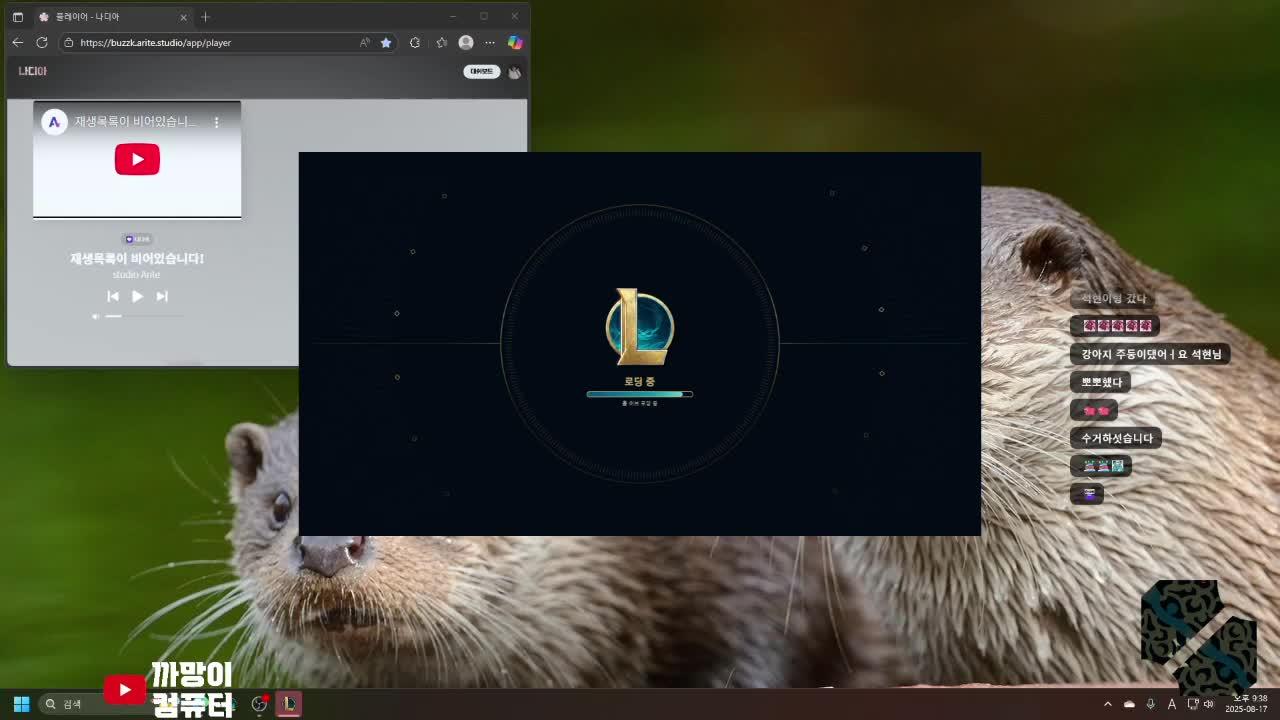Activate the Read aloud icon
This screenshot has width=1280, height=720.
[364, 43]
